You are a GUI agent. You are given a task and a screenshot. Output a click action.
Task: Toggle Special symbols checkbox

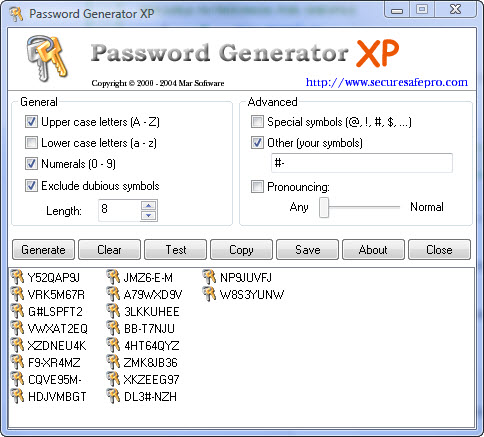point(257,122)
